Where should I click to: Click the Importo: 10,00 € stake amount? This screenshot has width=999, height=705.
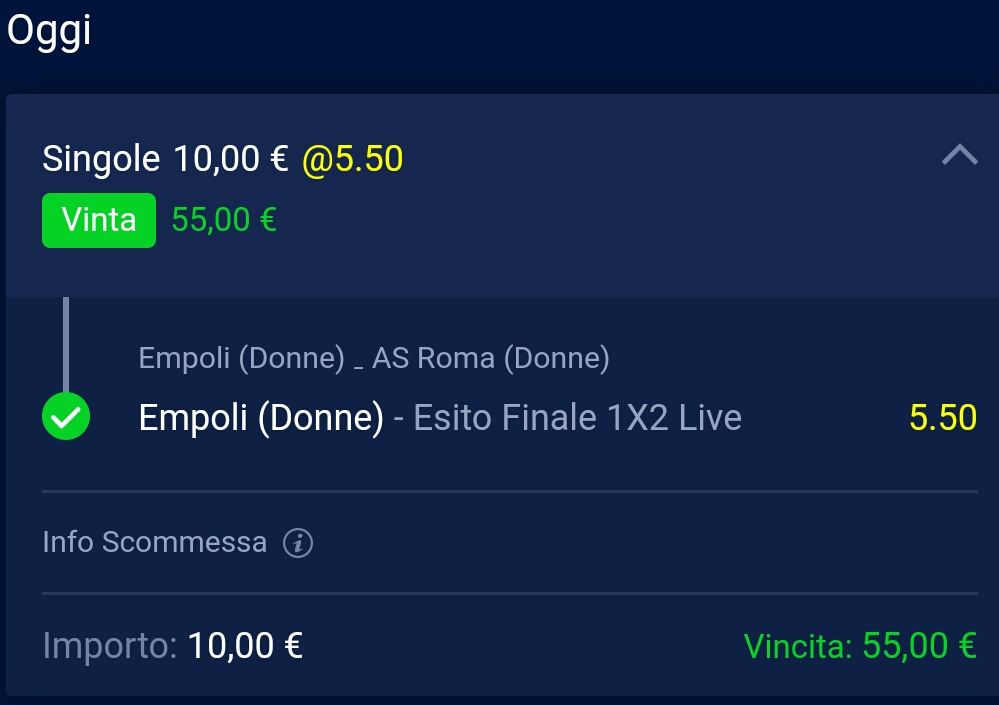pyautogui.click(x=173, y=646)
